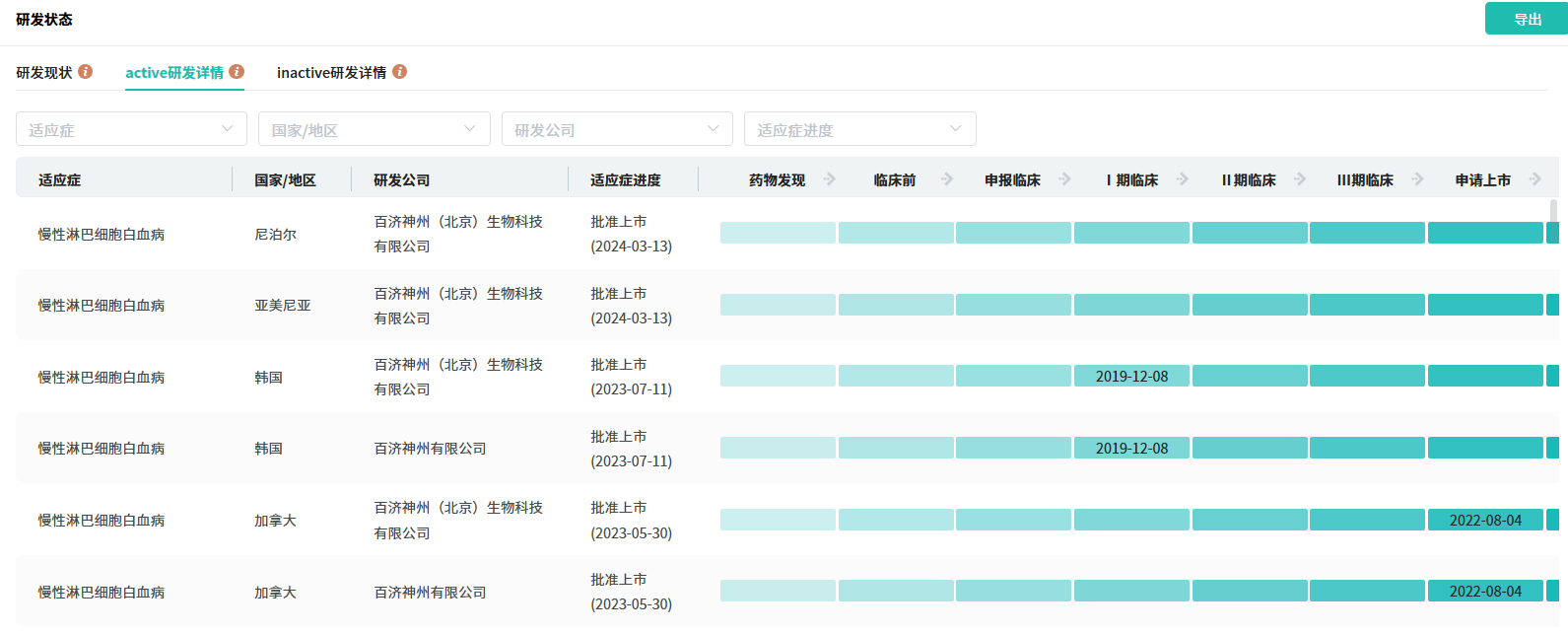The image size is (1568, 634).
Task: Open the 国家/地区 filter dropdown
Action: (374, 129)
